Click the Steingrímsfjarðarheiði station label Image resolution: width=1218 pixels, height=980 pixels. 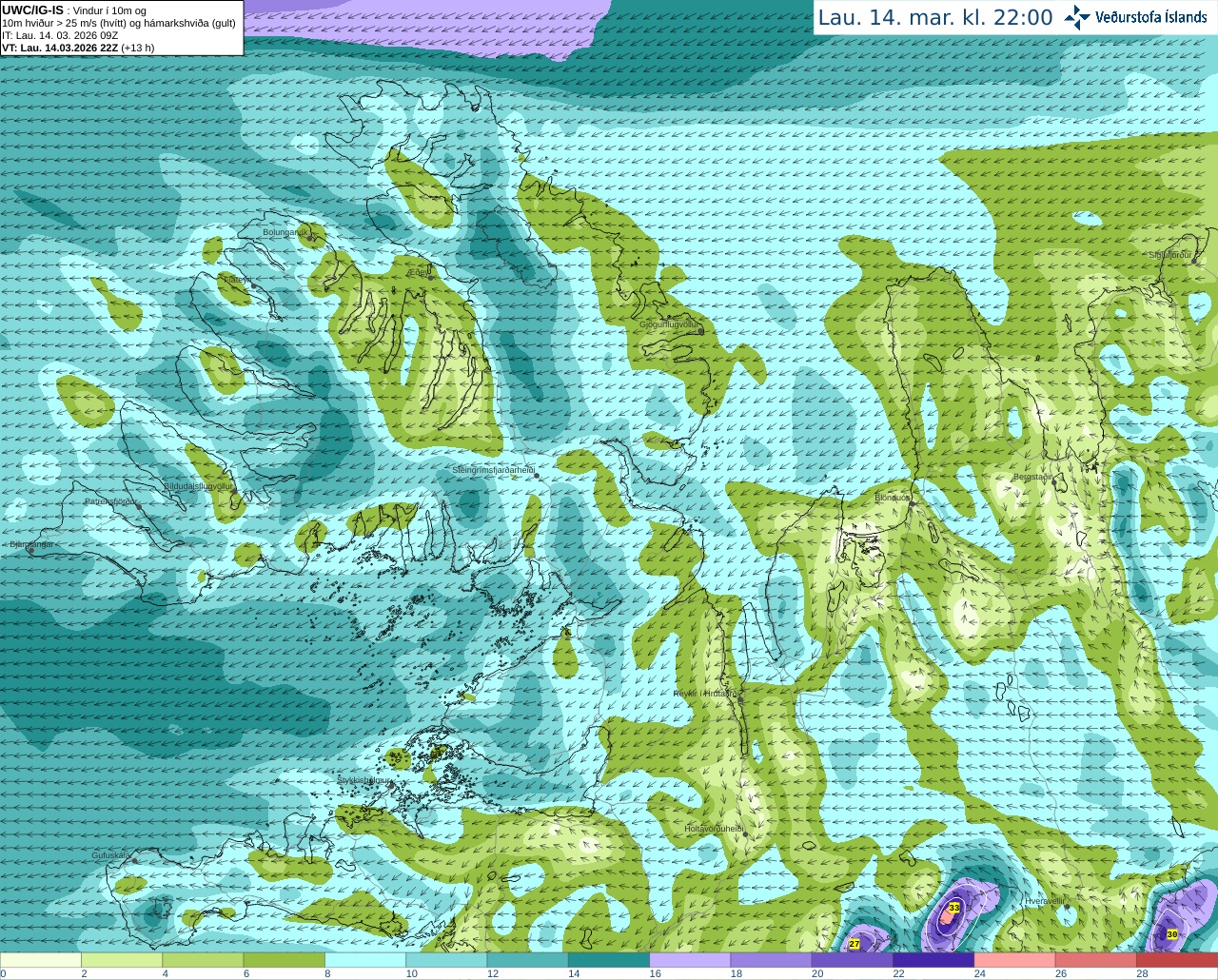[x=492, y=470]
